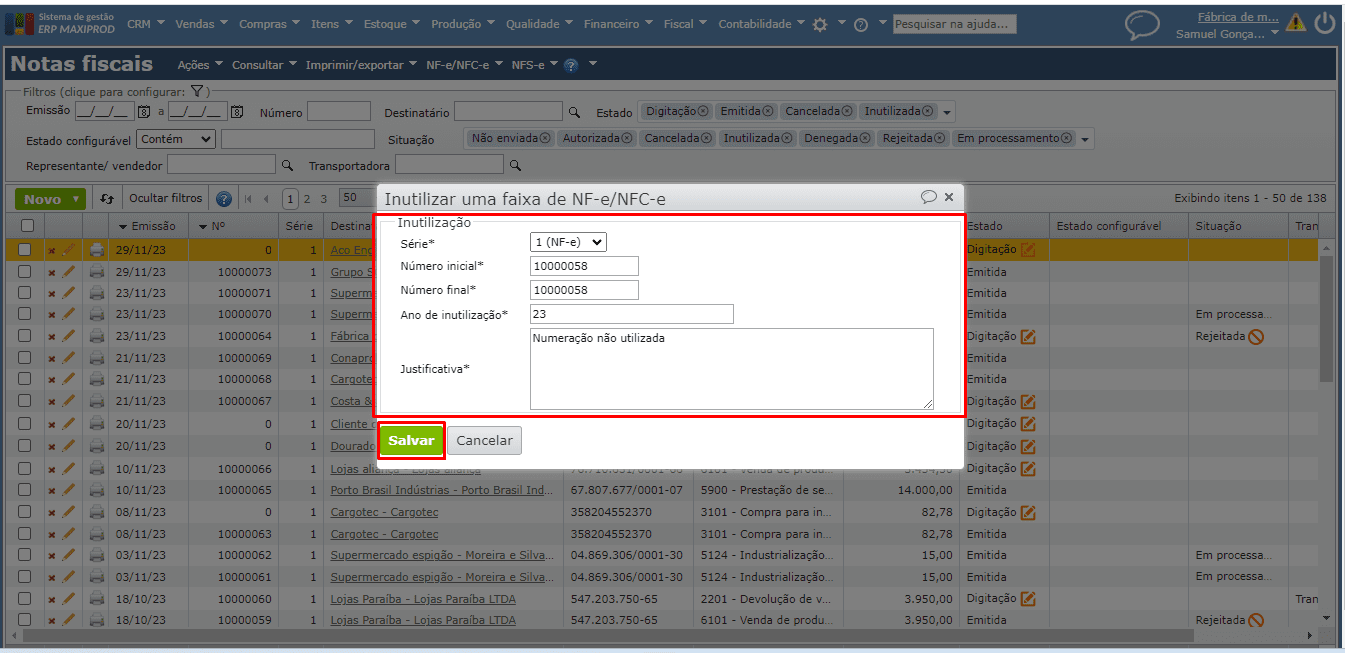Click the power logout icon
This screenshot has width=1345, height=653.
(1325, 23)
